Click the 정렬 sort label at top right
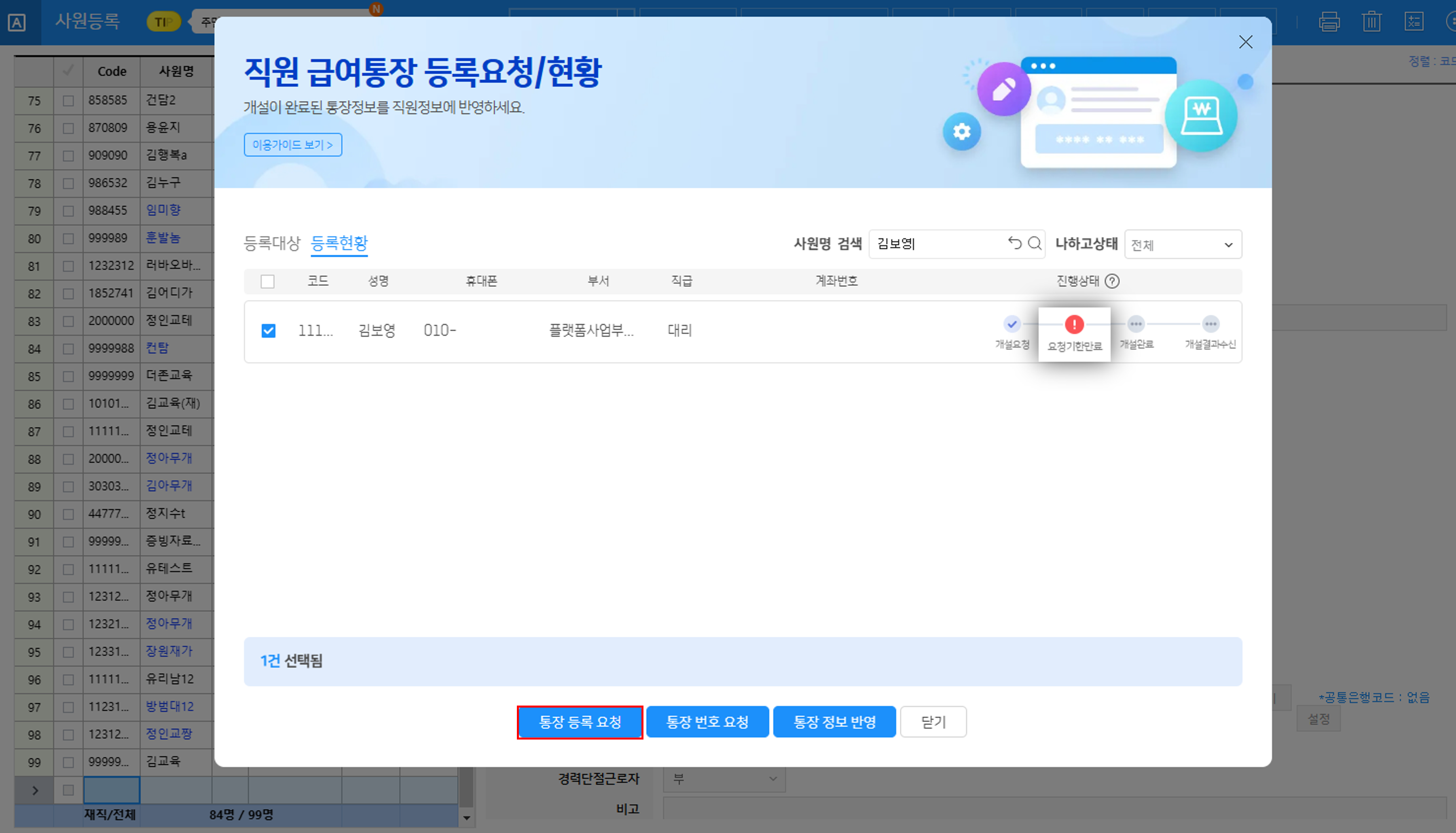 tap(1431, 61)
